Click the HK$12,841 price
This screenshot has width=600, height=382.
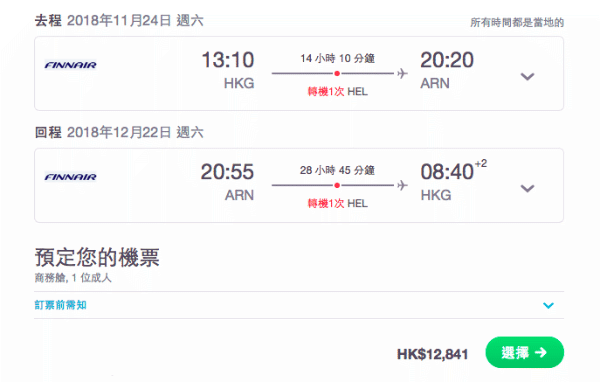432,354
